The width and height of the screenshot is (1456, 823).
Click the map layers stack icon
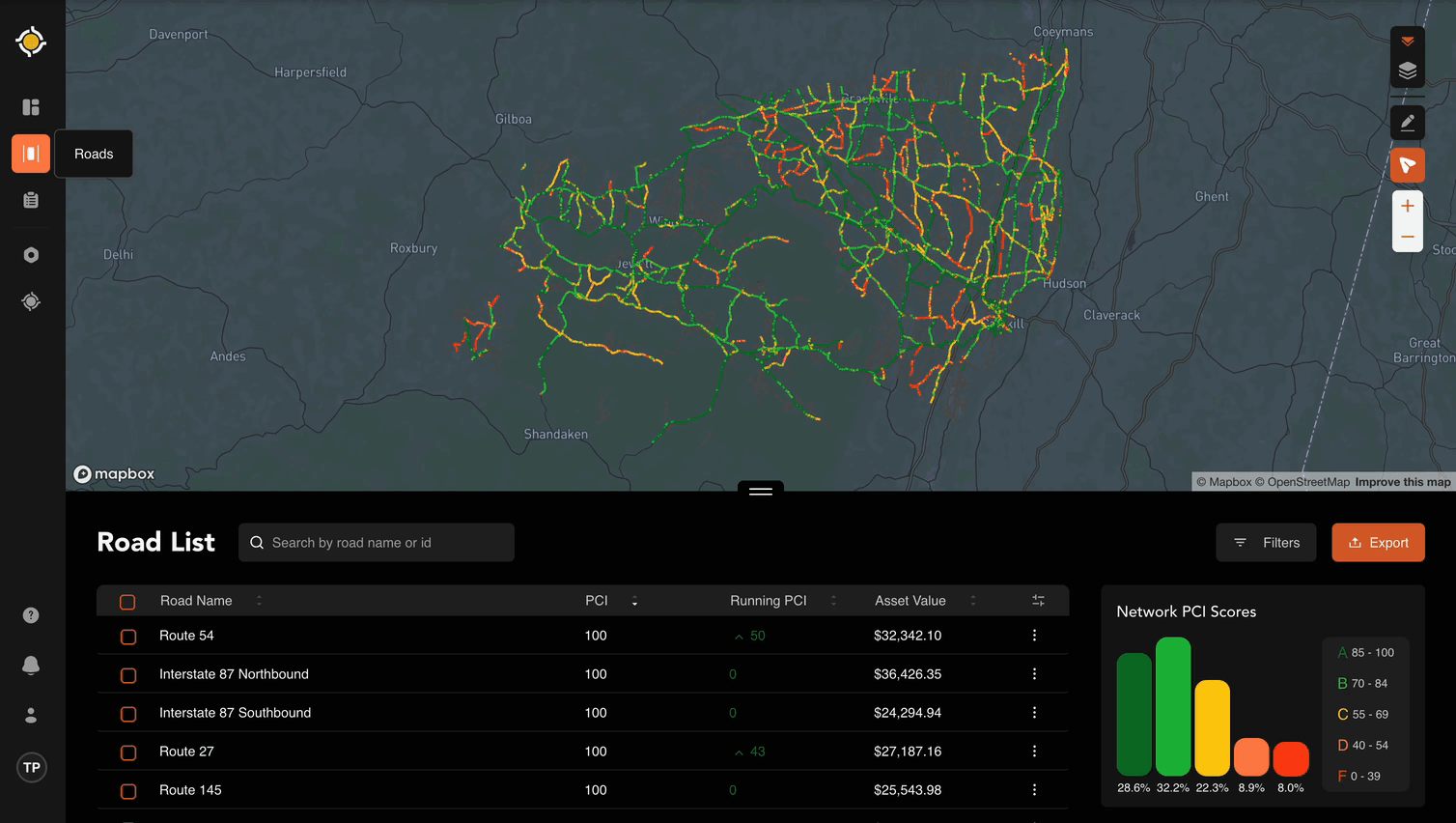tap(1407, 71)
